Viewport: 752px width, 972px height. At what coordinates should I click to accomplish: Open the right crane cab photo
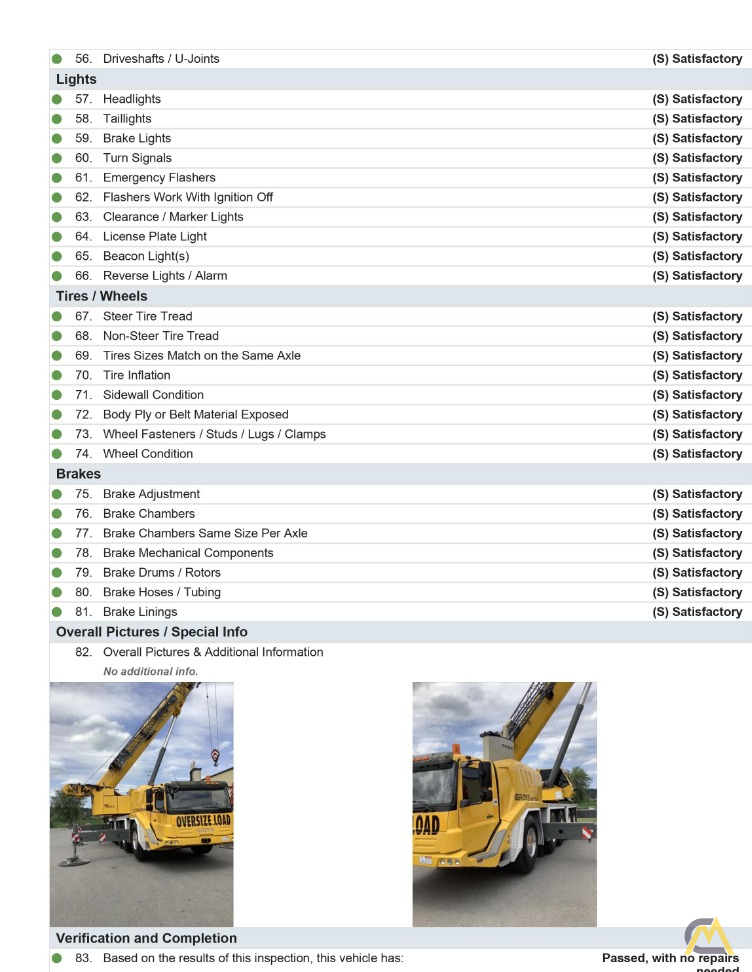tap(505, 804)
